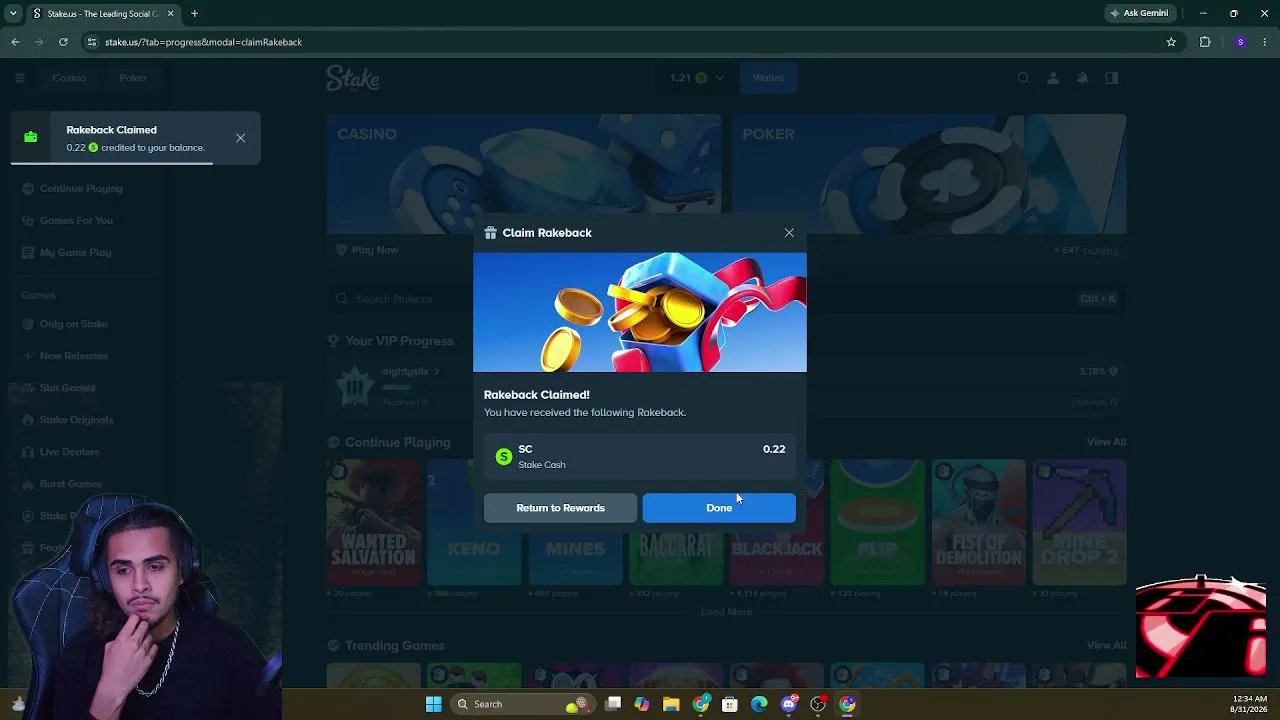Open Games For You in sidebar
This screenshot has width=1280, height=720.
coord(76,221)
